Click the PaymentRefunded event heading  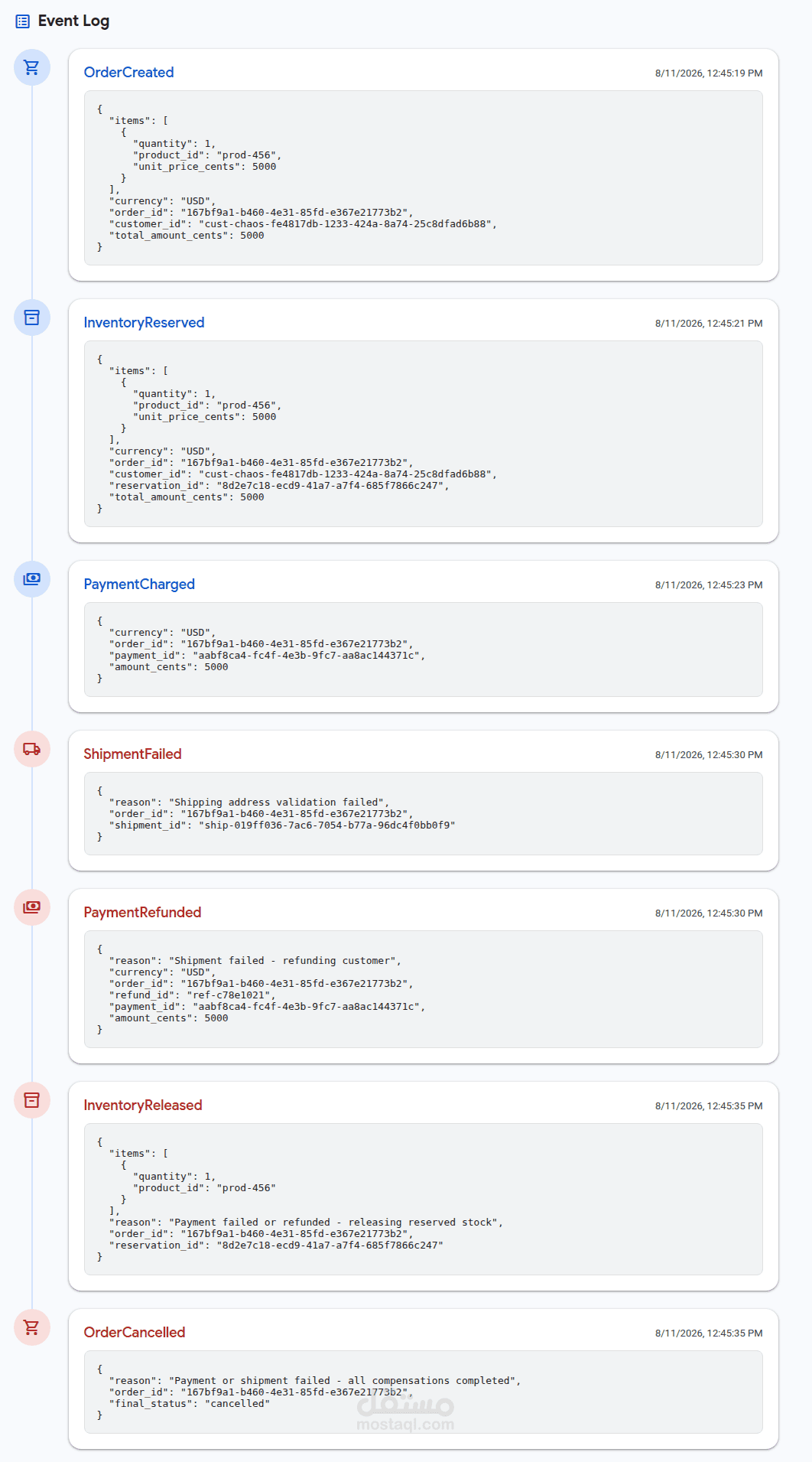tap(142, 913)
